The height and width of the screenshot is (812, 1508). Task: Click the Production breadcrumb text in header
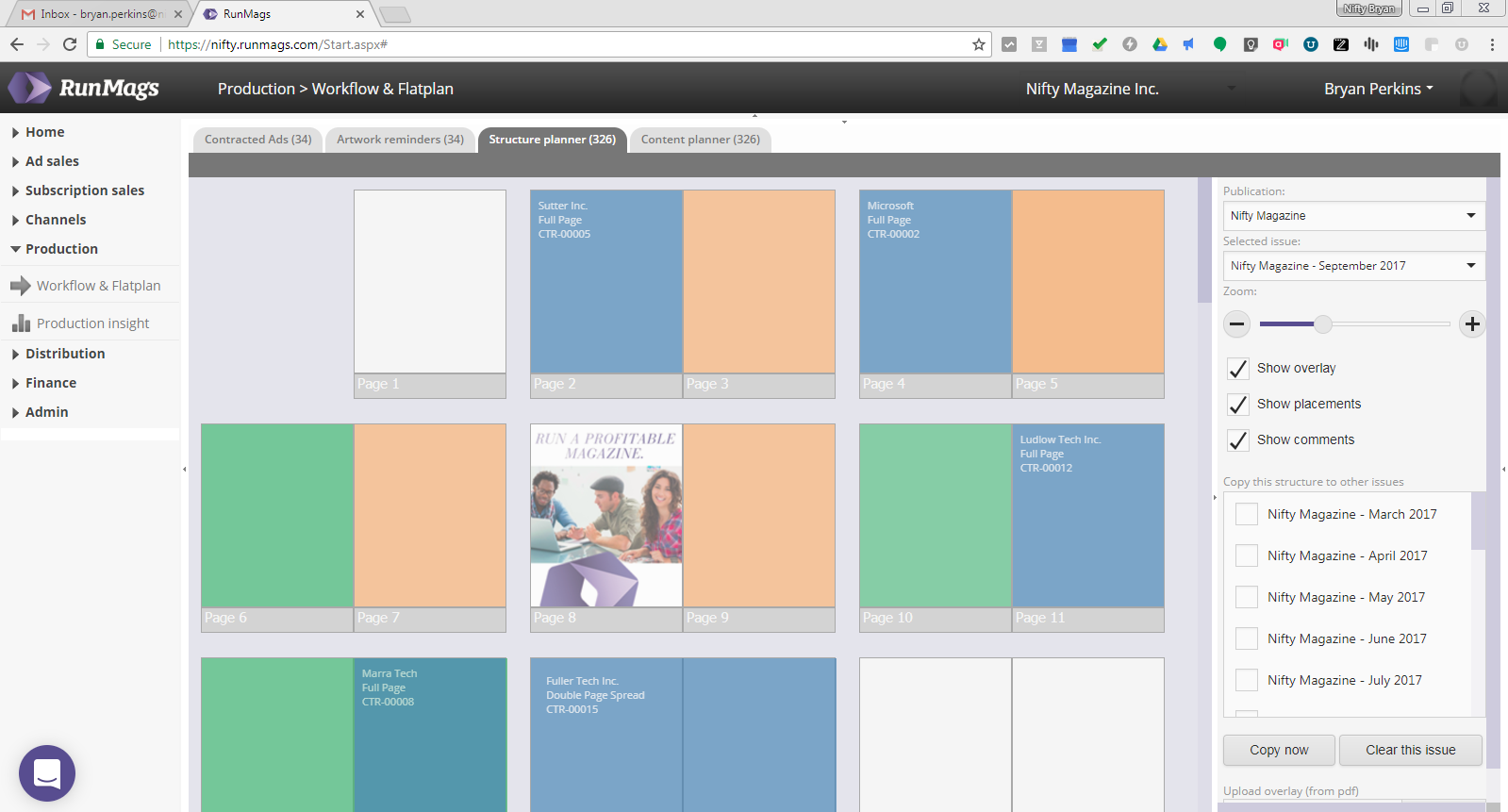pyautogui.click(x=257, y=89)
